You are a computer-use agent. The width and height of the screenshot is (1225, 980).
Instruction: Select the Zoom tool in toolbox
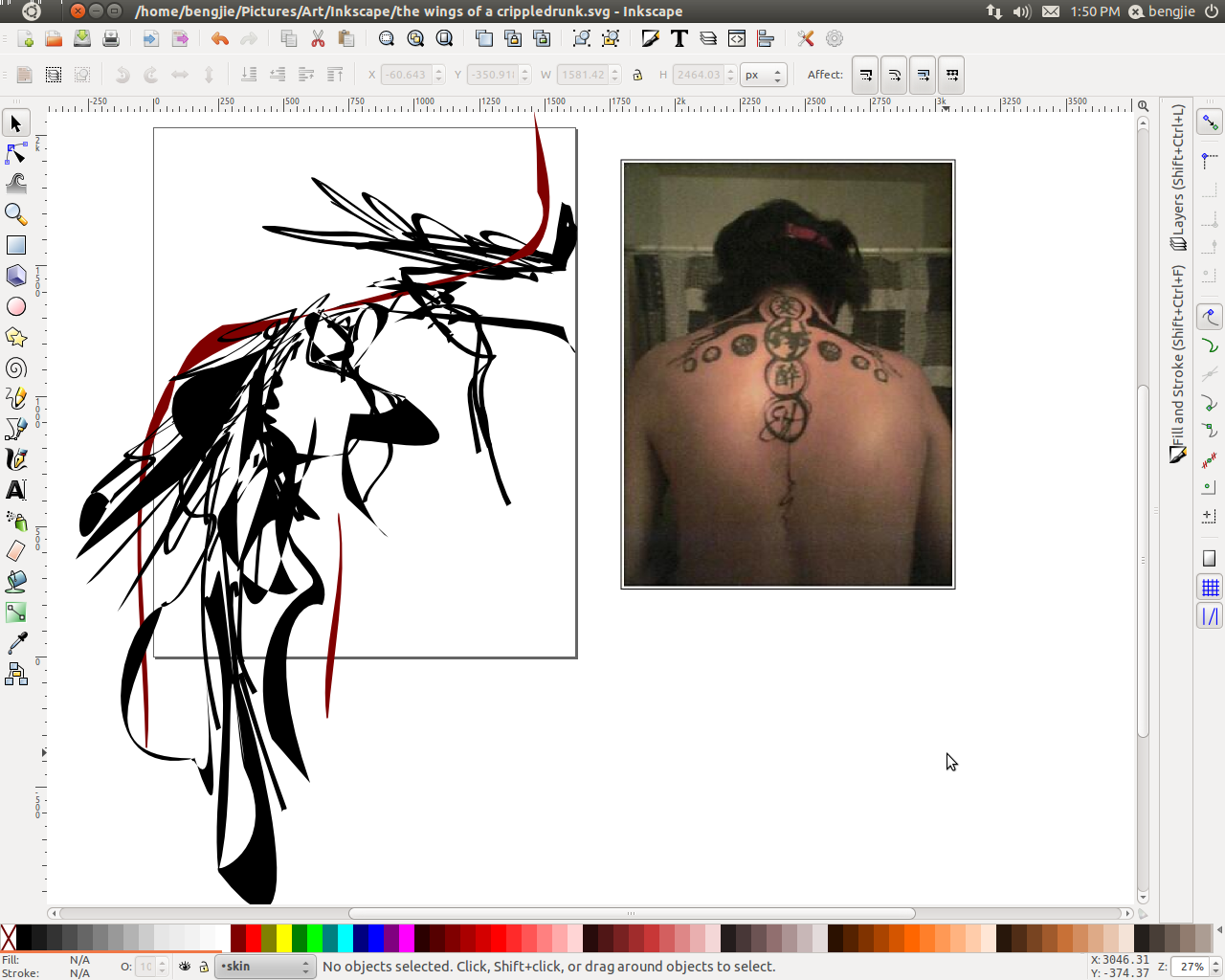point(16,214)
